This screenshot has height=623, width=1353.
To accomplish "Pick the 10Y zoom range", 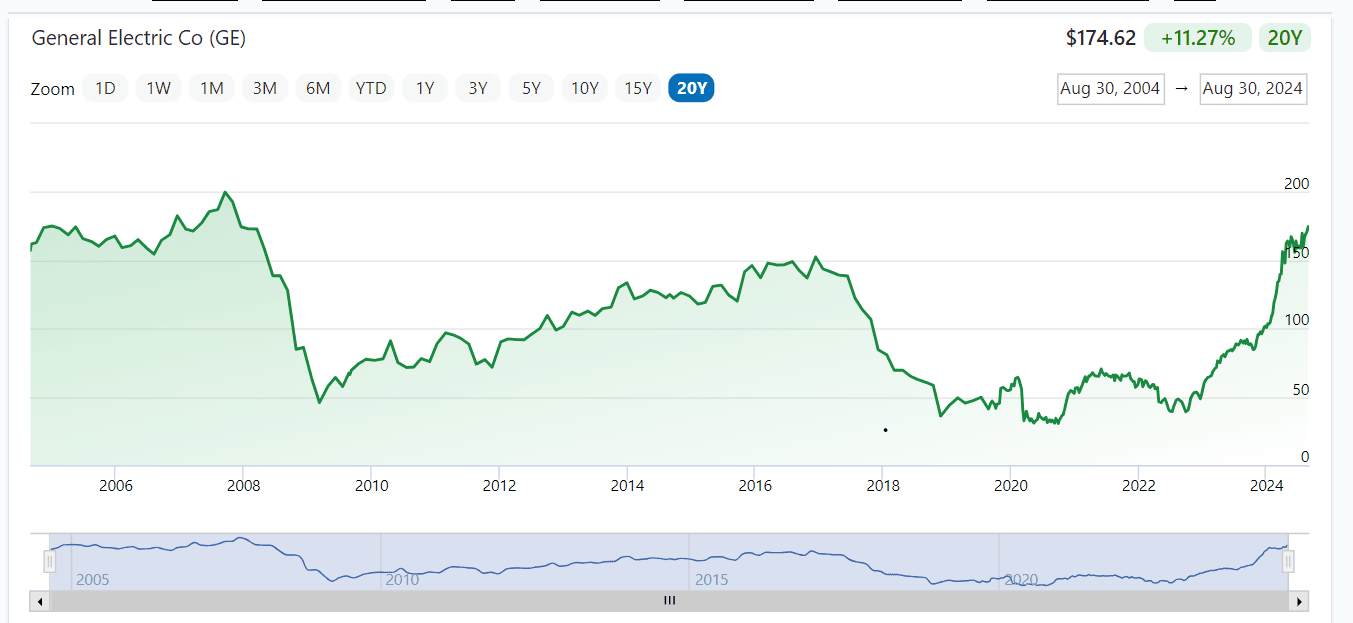I will tap(585, 89).
